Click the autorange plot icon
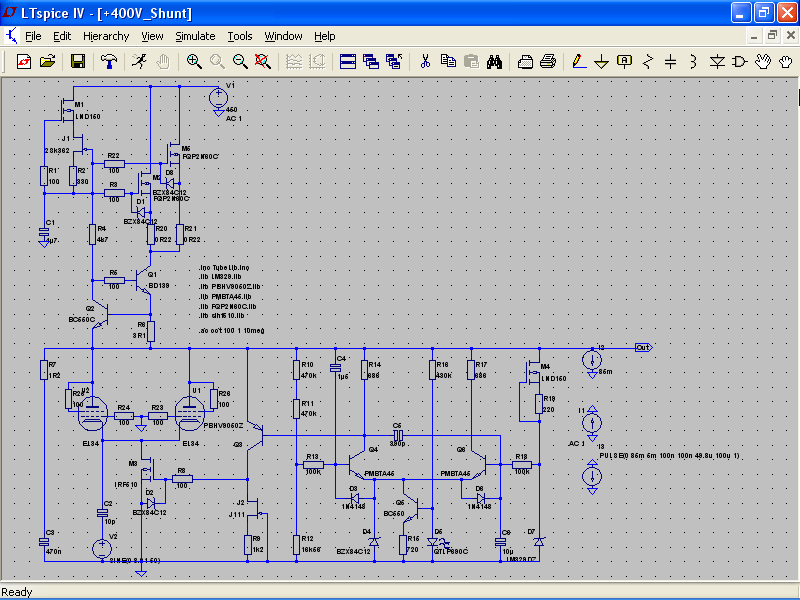800x600 pixels. [294, 62]
